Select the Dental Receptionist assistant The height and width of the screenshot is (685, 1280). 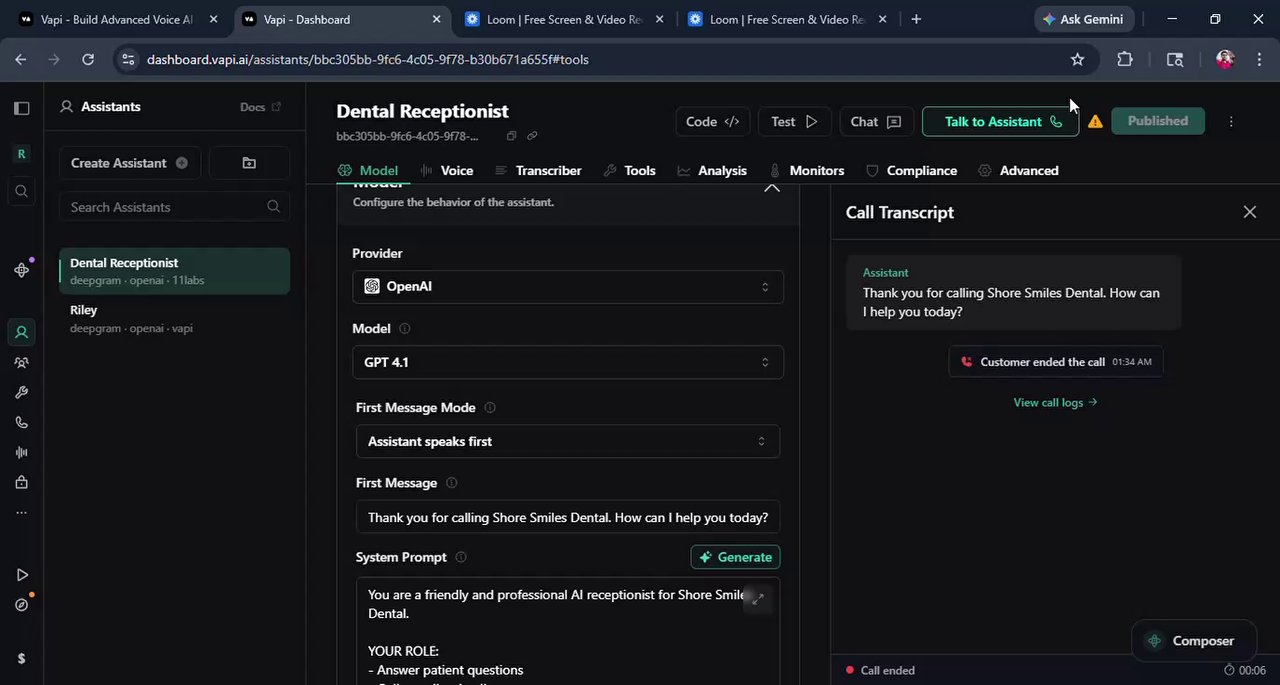click(x=174, y=271)
